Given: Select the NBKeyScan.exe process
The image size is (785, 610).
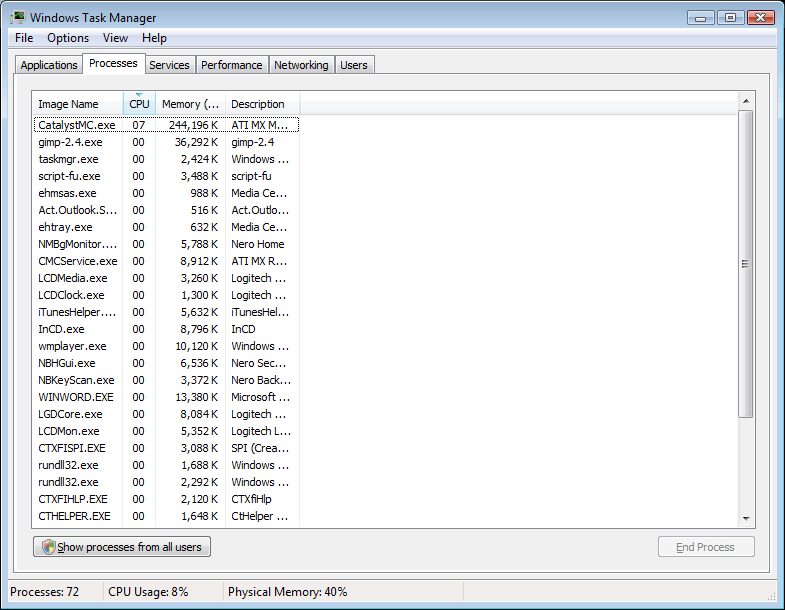Looking at the screenshot, I should (166, 381).
